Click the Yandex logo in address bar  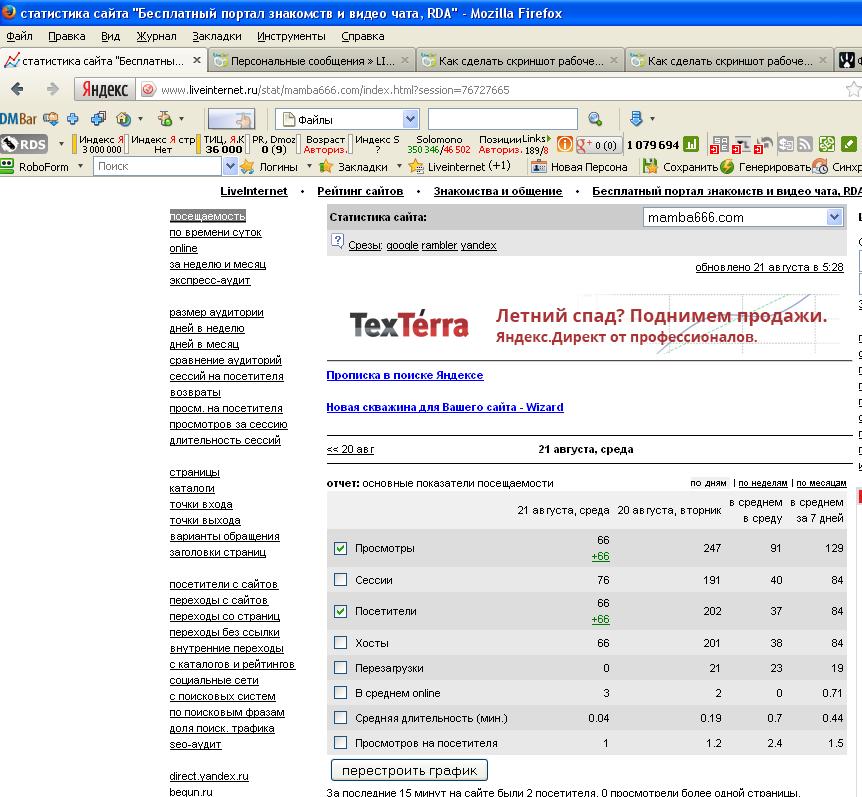tap(104, 90)
